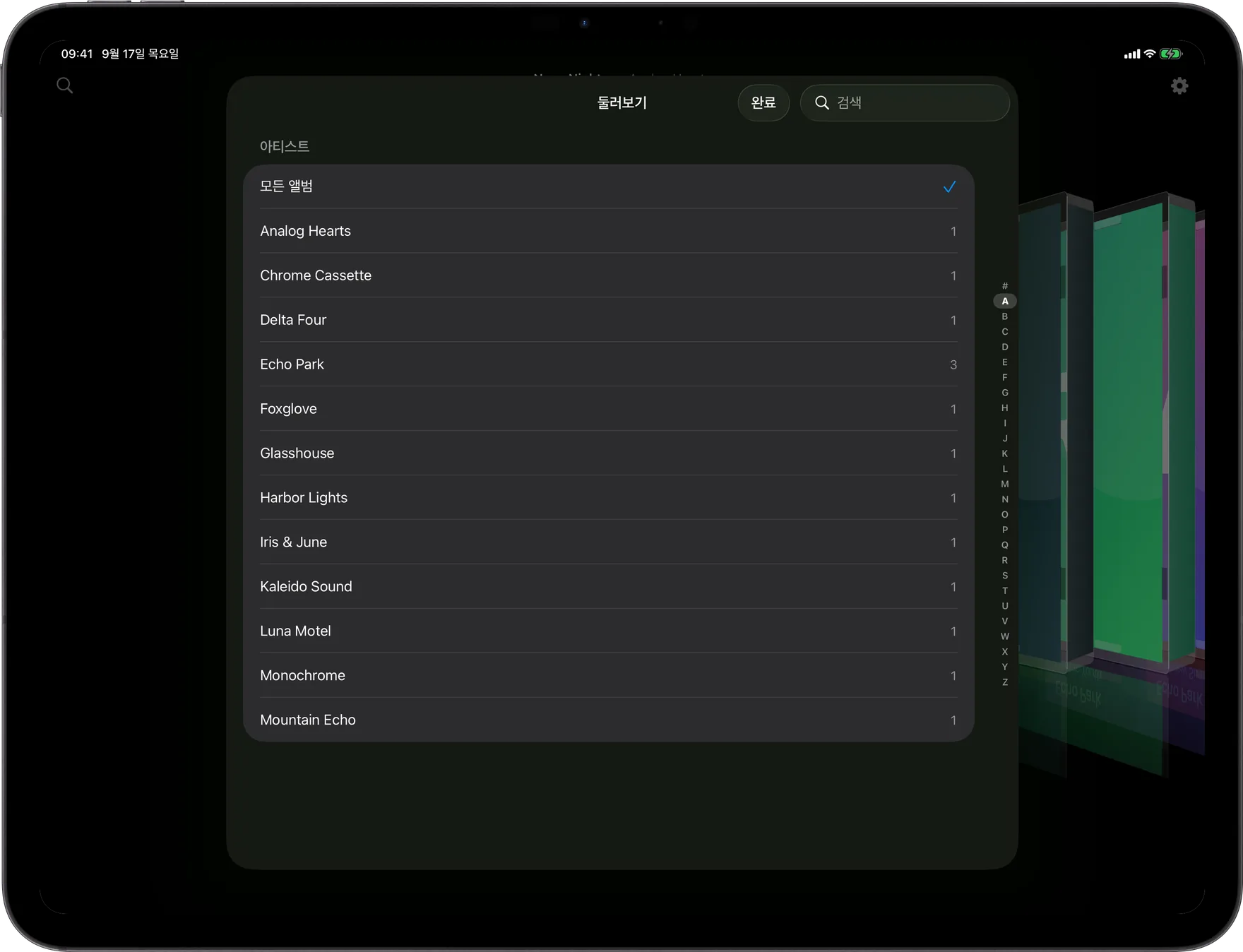The width and height of the screenshot is (1243, 952).
Task: Jump to index letter H
Action: pos(1005,408)
